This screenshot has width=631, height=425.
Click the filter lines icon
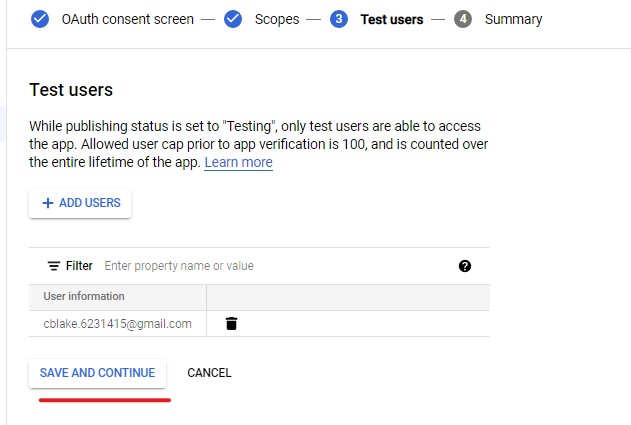click(x=54, y=266)
